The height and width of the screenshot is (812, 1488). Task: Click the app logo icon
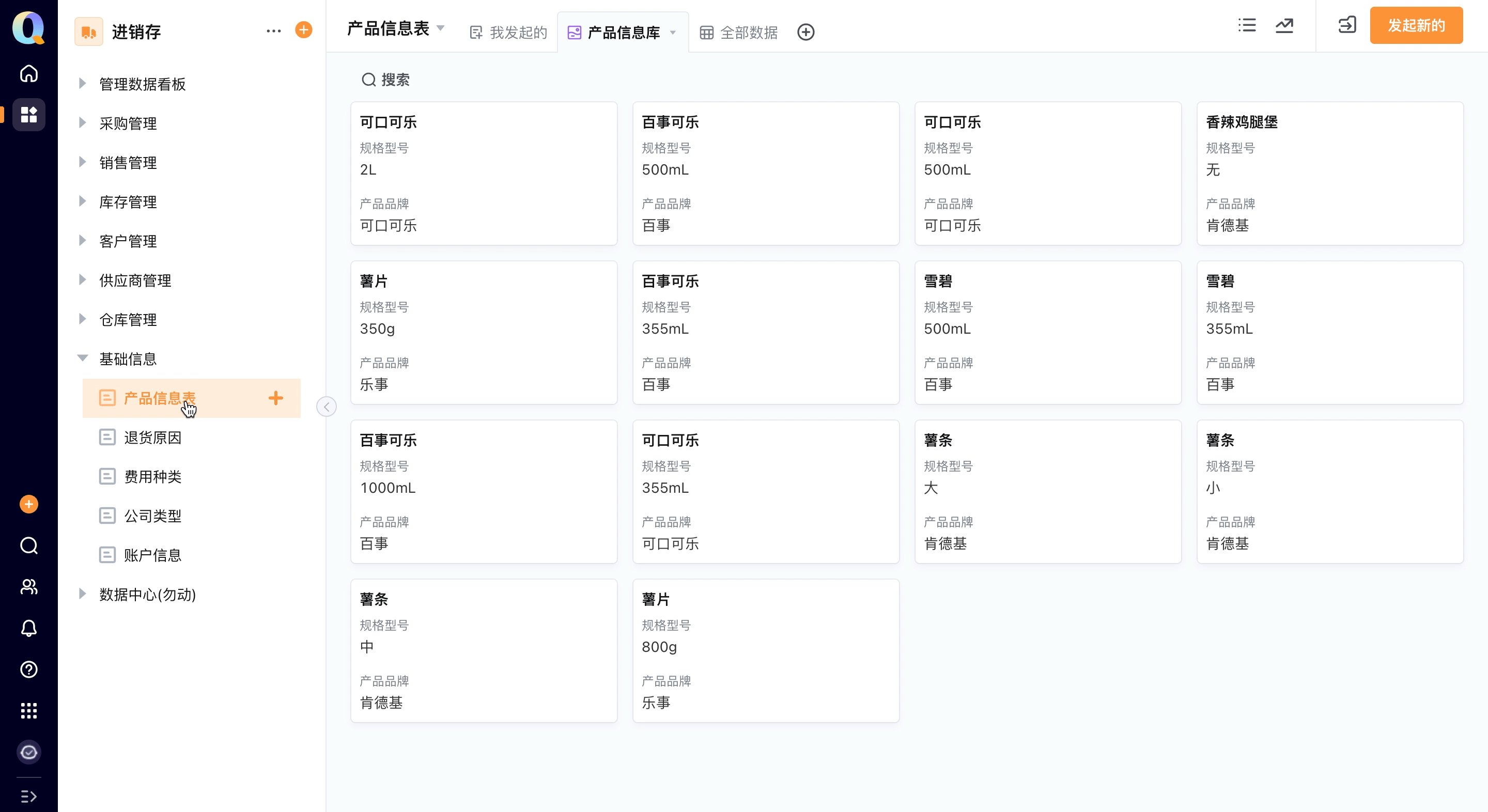point(28,28)
